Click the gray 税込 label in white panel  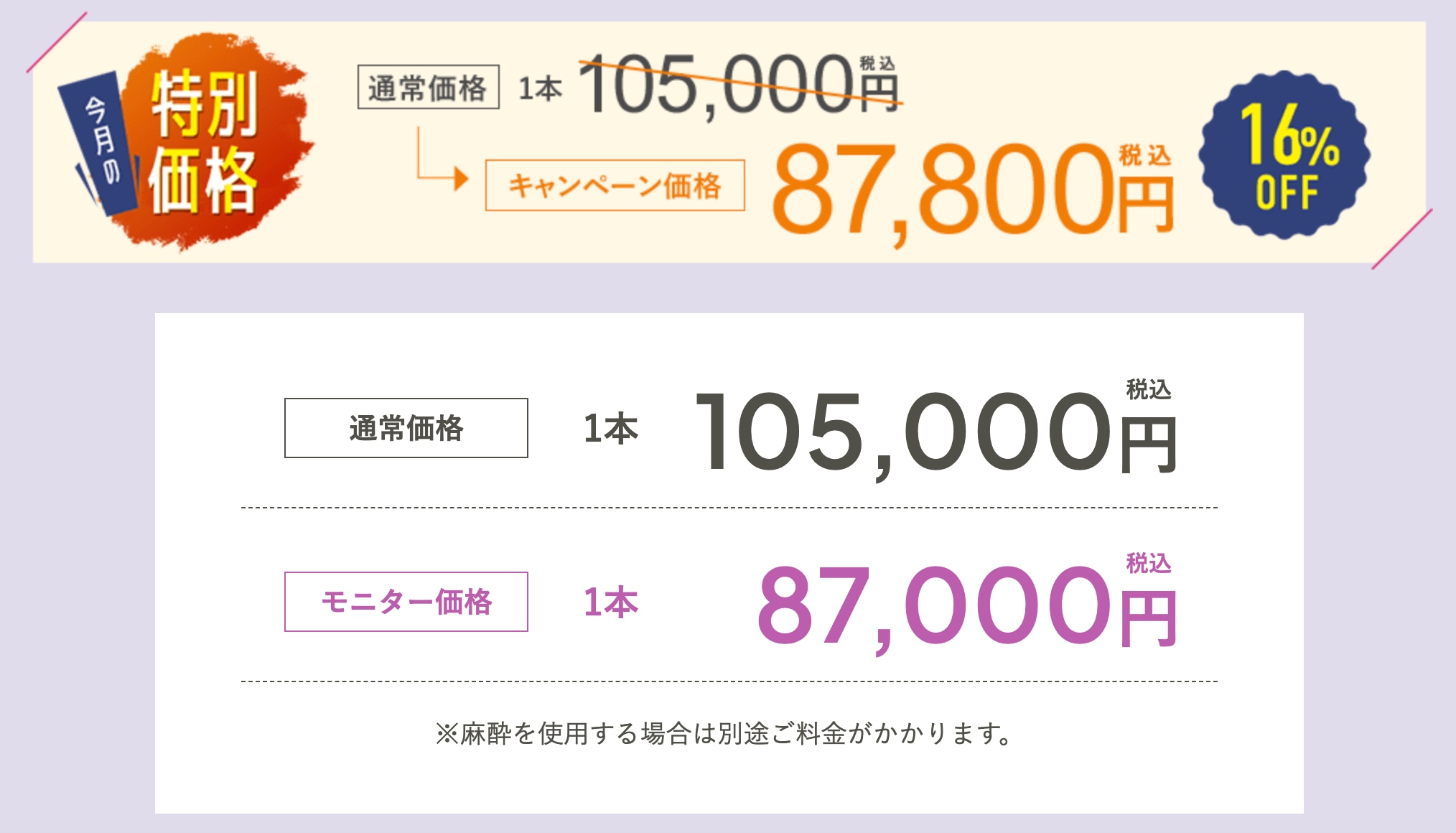click(1148, 389)
